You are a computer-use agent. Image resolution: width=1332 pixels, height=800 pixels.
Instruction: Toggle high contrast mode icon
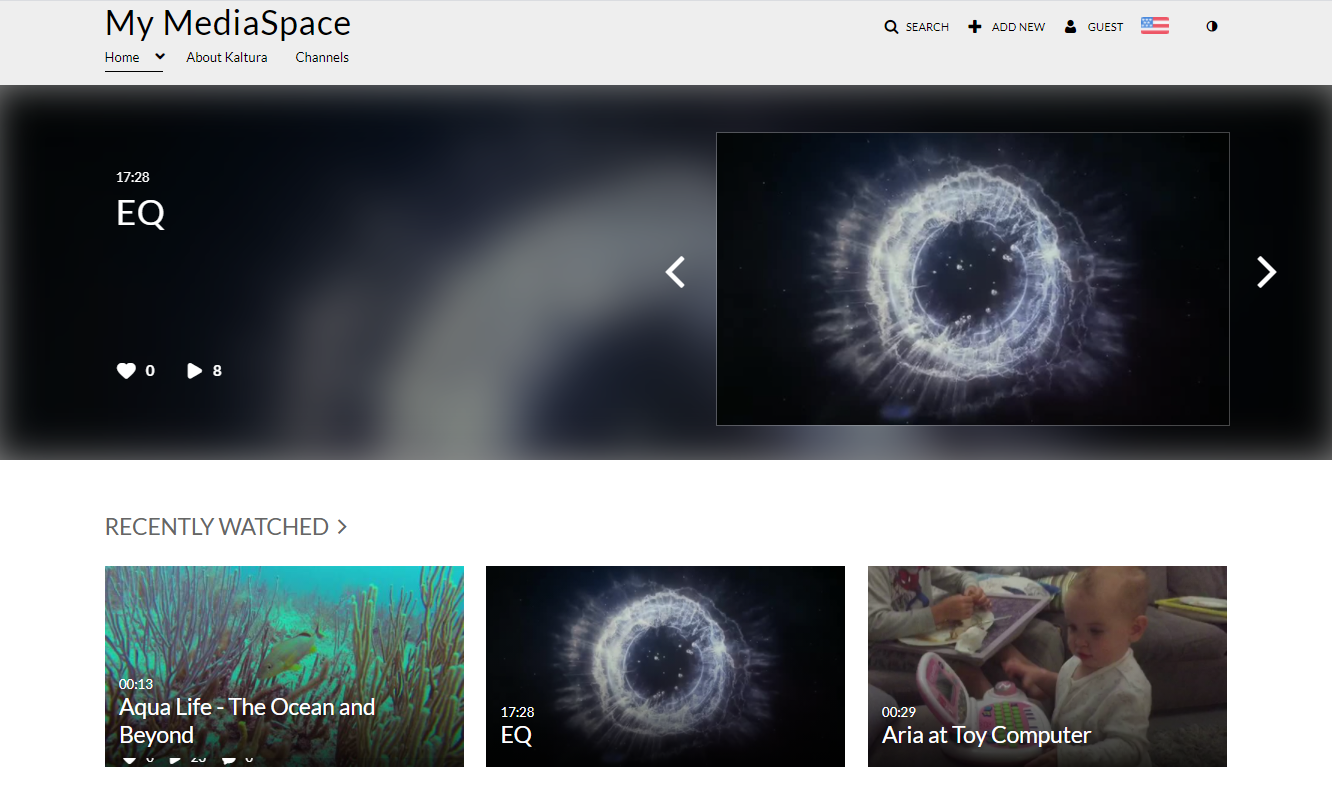[x=1212, y=27]
